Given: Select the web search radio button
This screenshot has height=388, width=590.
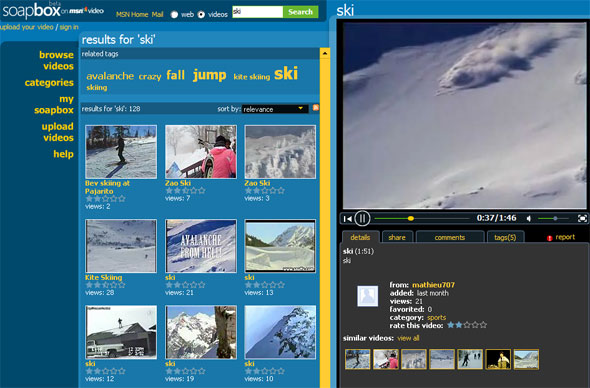Looking at the screenshot, I should (x=174, y=15).
